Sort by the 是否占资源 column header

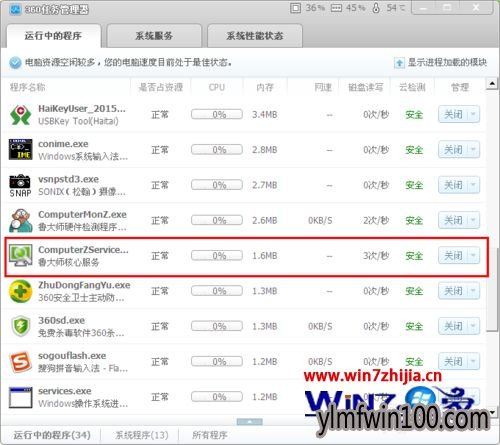(161, 87)
